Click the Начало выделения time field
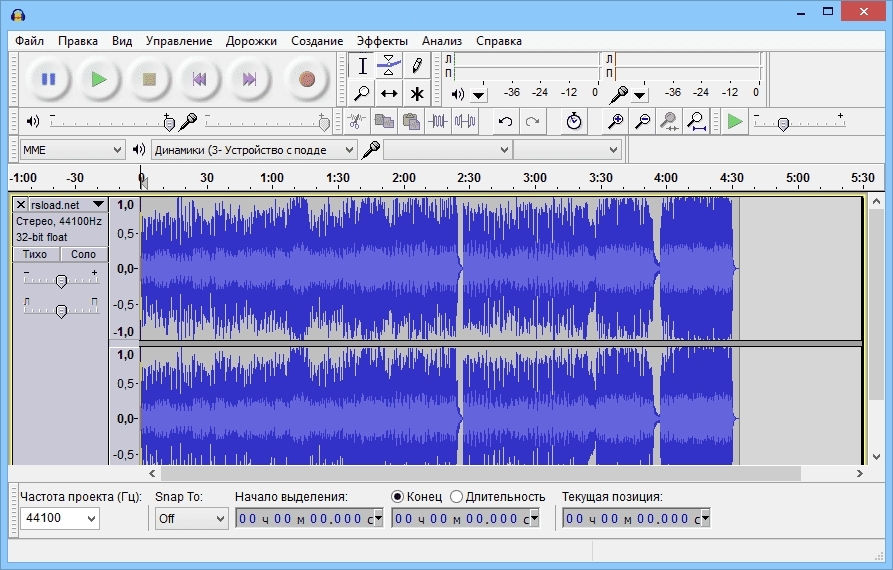 (x=309, y=519)
